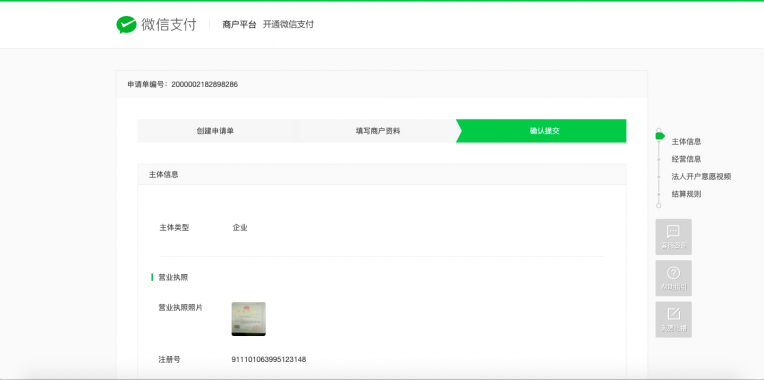Viewport: 764px width, 380px height.
Task: Open the question mark help guide button
Action: pos(673,278)
